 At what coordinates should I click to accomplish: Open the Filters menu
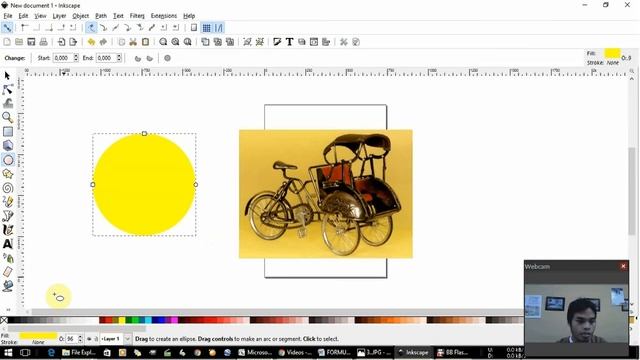pyautogui.click(x=137, y=16)
